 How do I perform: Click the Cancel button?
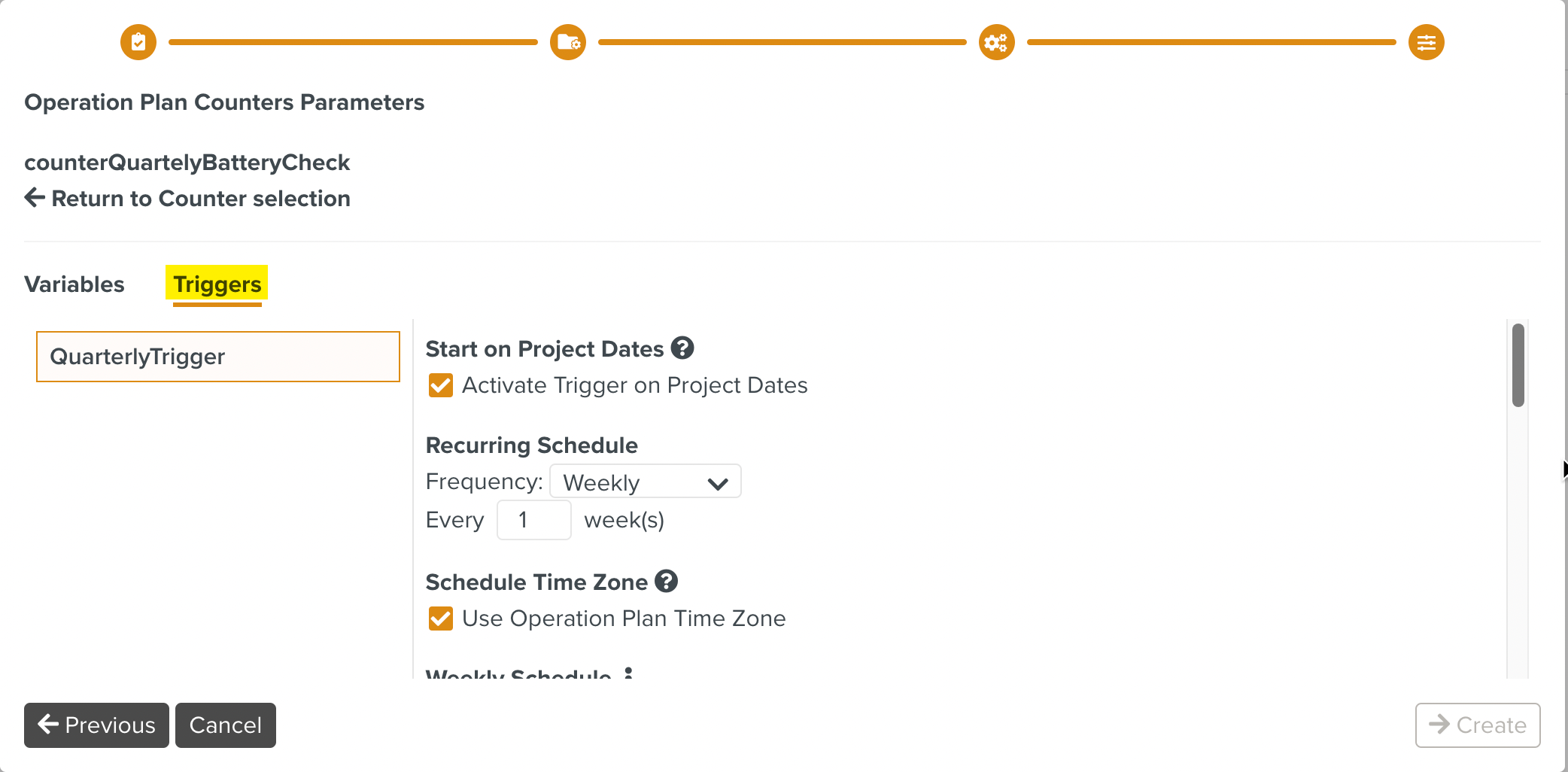(225, 725)
